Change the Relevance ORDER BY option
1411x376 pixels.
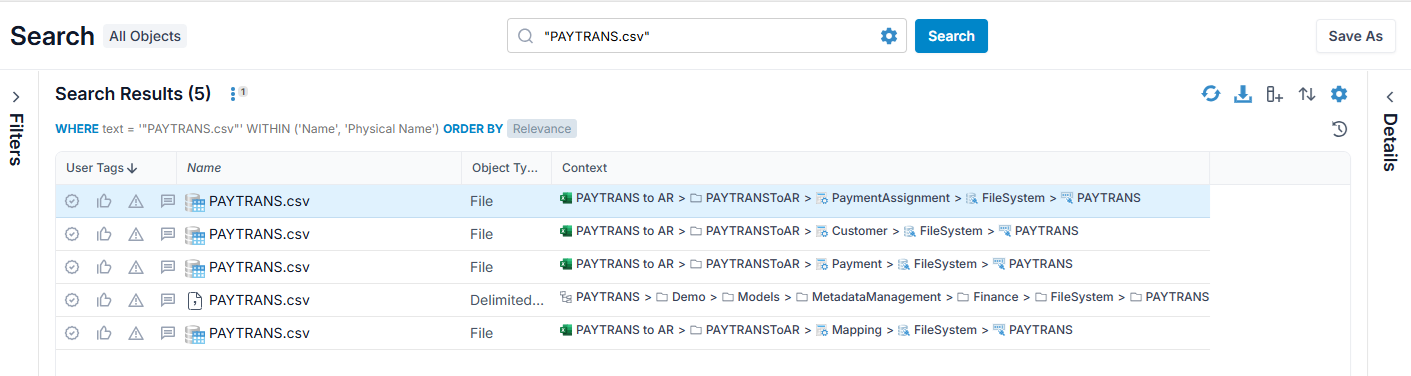542,129
